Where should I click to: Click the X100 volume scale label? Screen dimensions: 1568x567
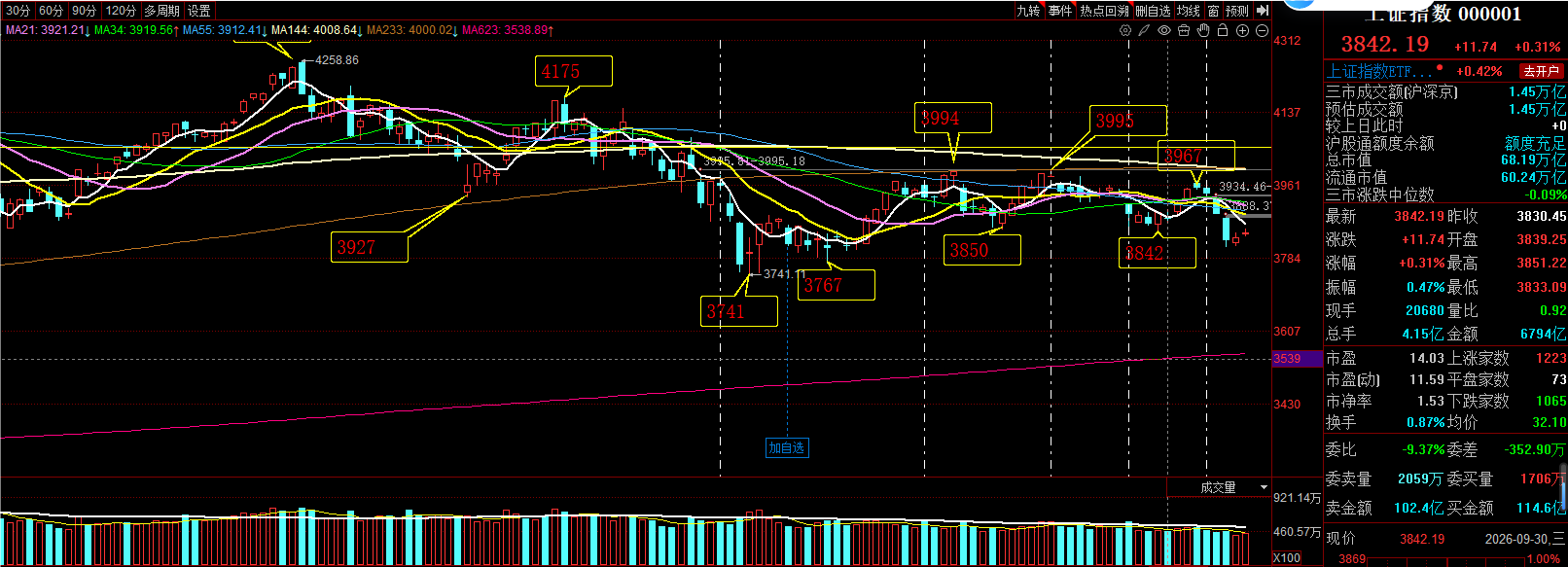coord(1287,558)
